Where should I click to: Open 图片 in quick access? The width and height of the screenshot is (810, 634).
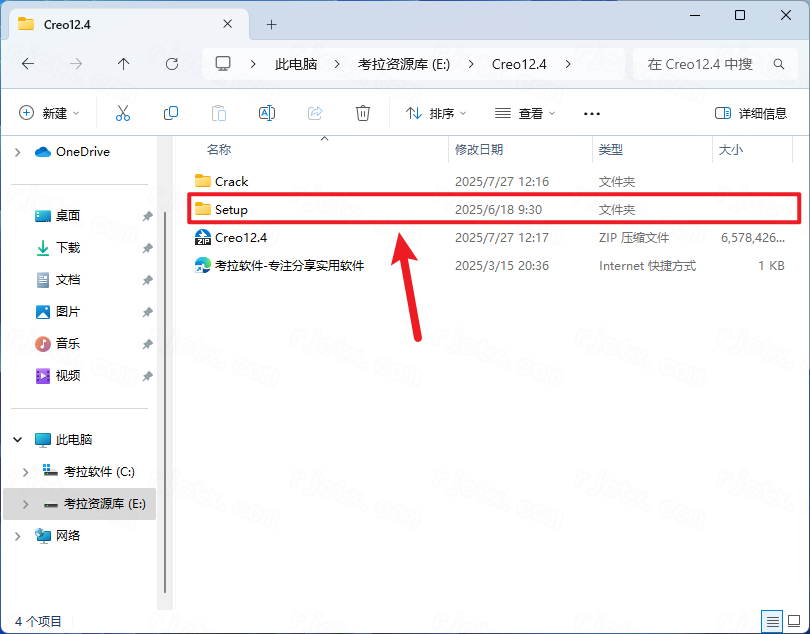click(68, 312)
